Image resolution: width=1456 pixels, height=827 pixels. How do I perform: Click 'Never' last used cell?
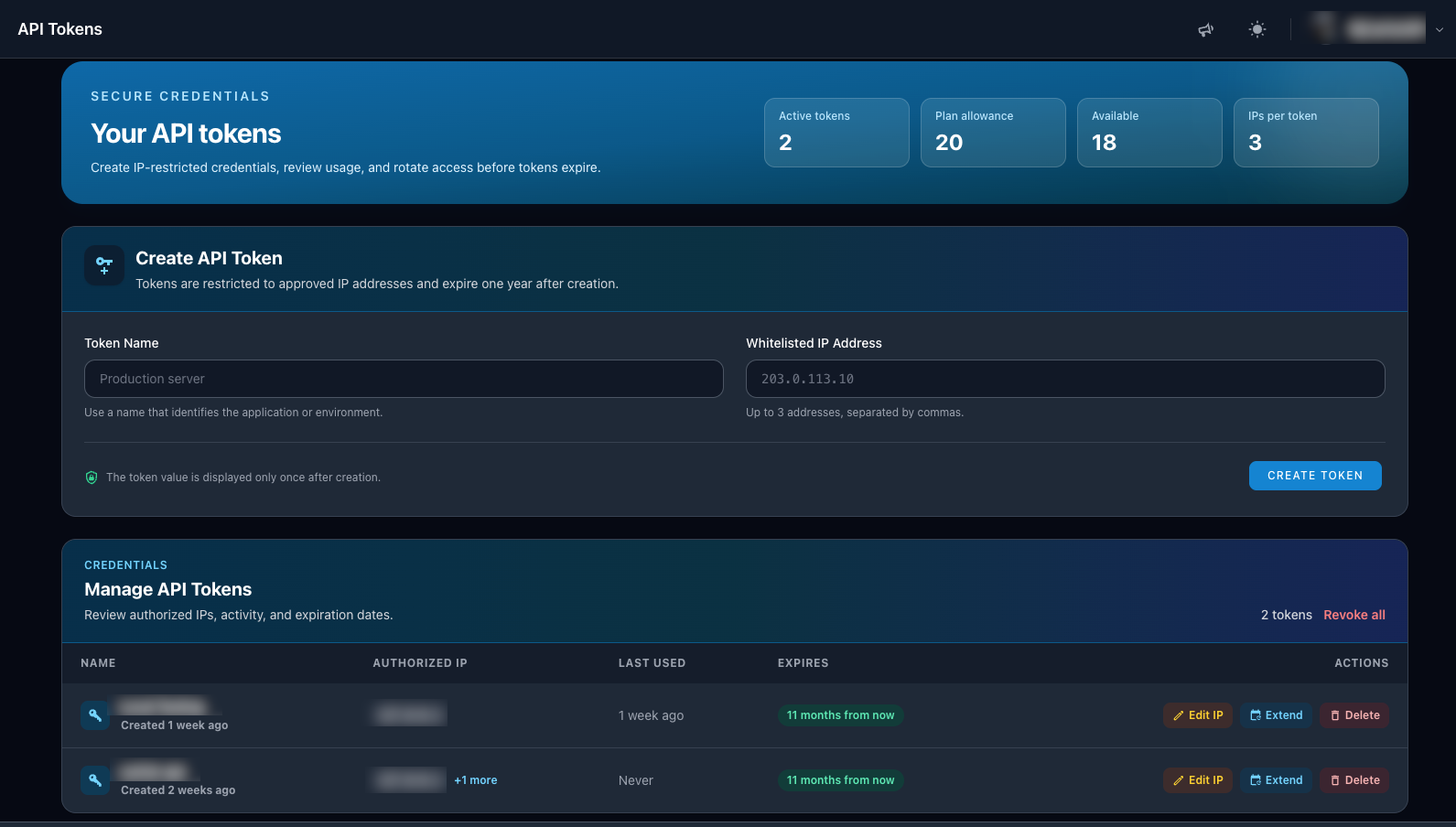[635, 780]
